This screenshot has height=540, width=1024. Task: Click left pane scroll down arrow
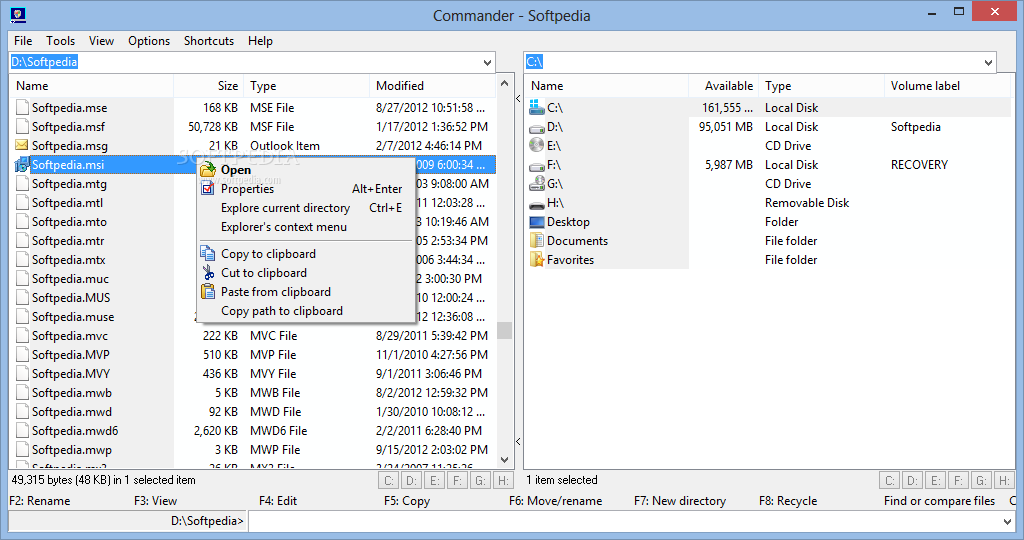coord(504,460)
